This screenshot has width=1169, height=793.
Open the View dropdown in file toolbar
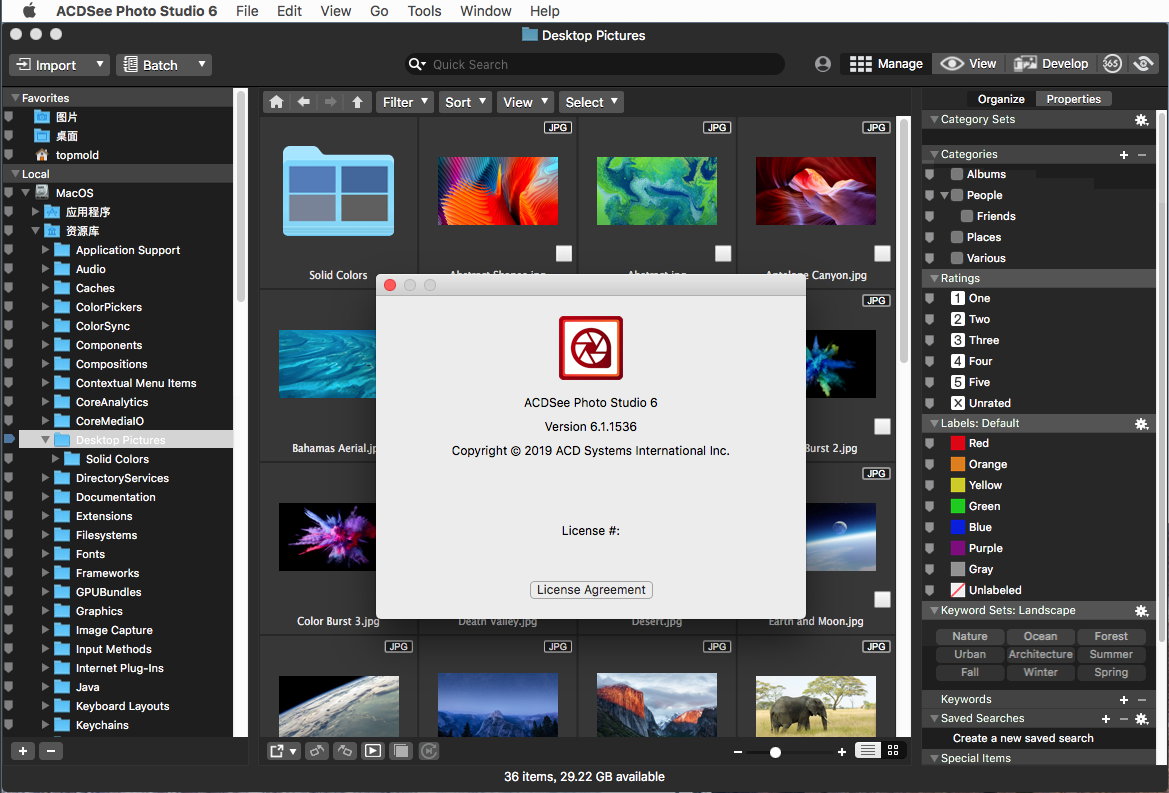point(525,102)
